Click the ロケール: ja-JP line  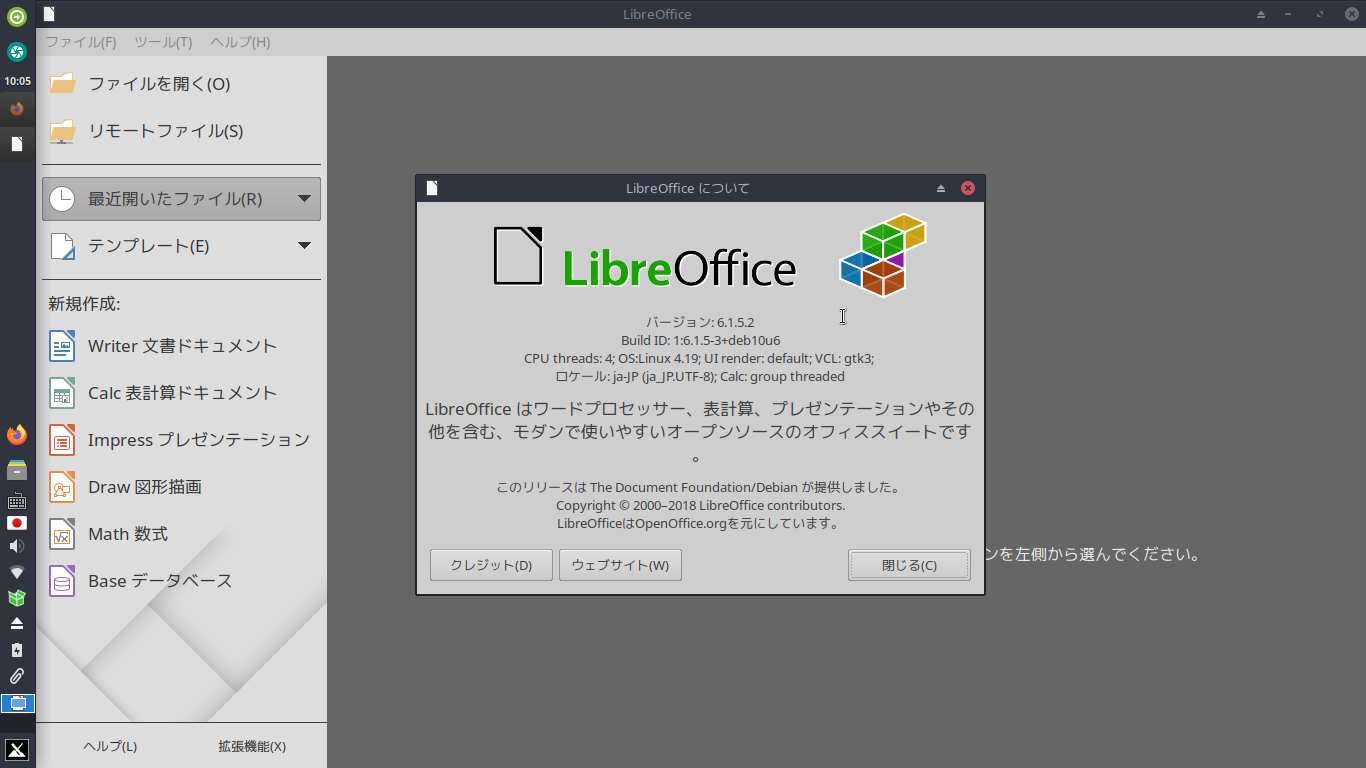(x=700, y=376)
